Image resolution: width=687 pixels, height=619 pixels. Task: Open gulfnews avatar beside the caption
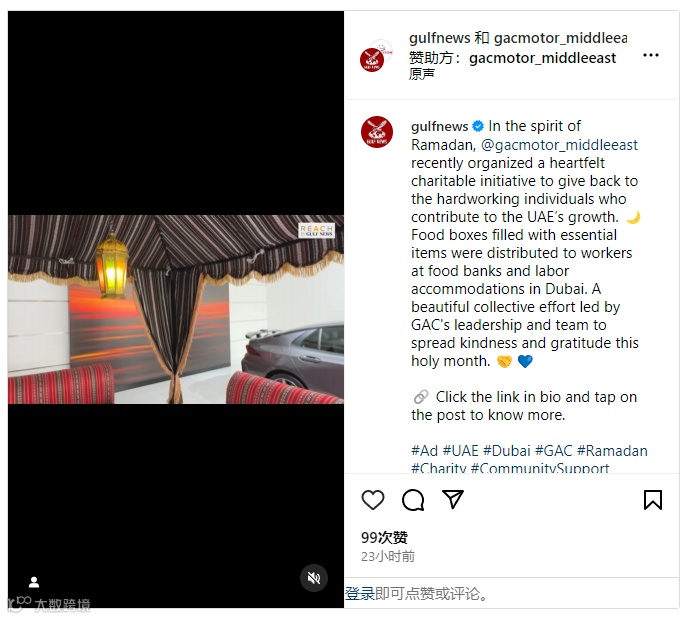click(377, 131)
